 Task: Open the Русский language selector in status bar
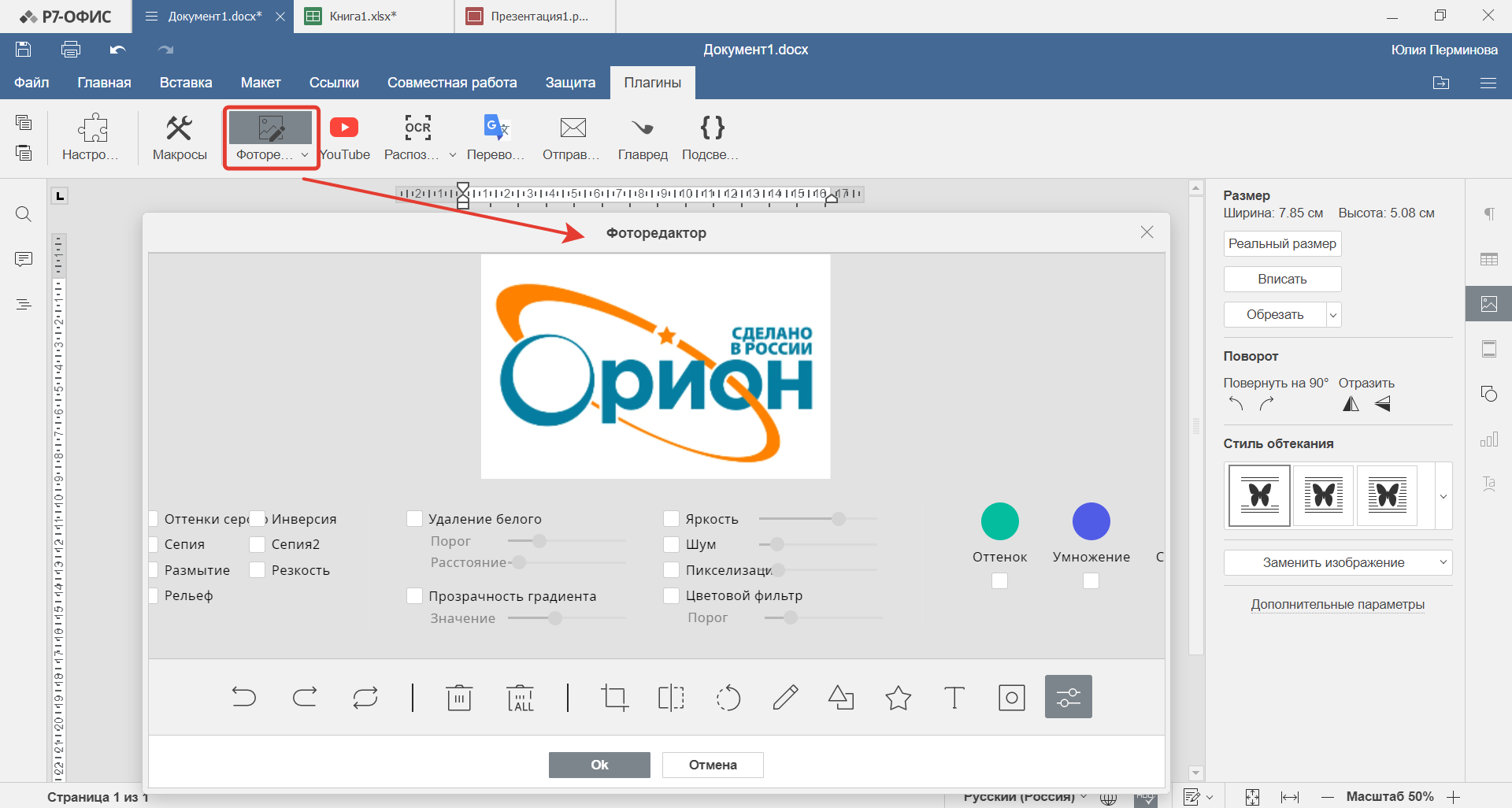(x=1025, y=796)
